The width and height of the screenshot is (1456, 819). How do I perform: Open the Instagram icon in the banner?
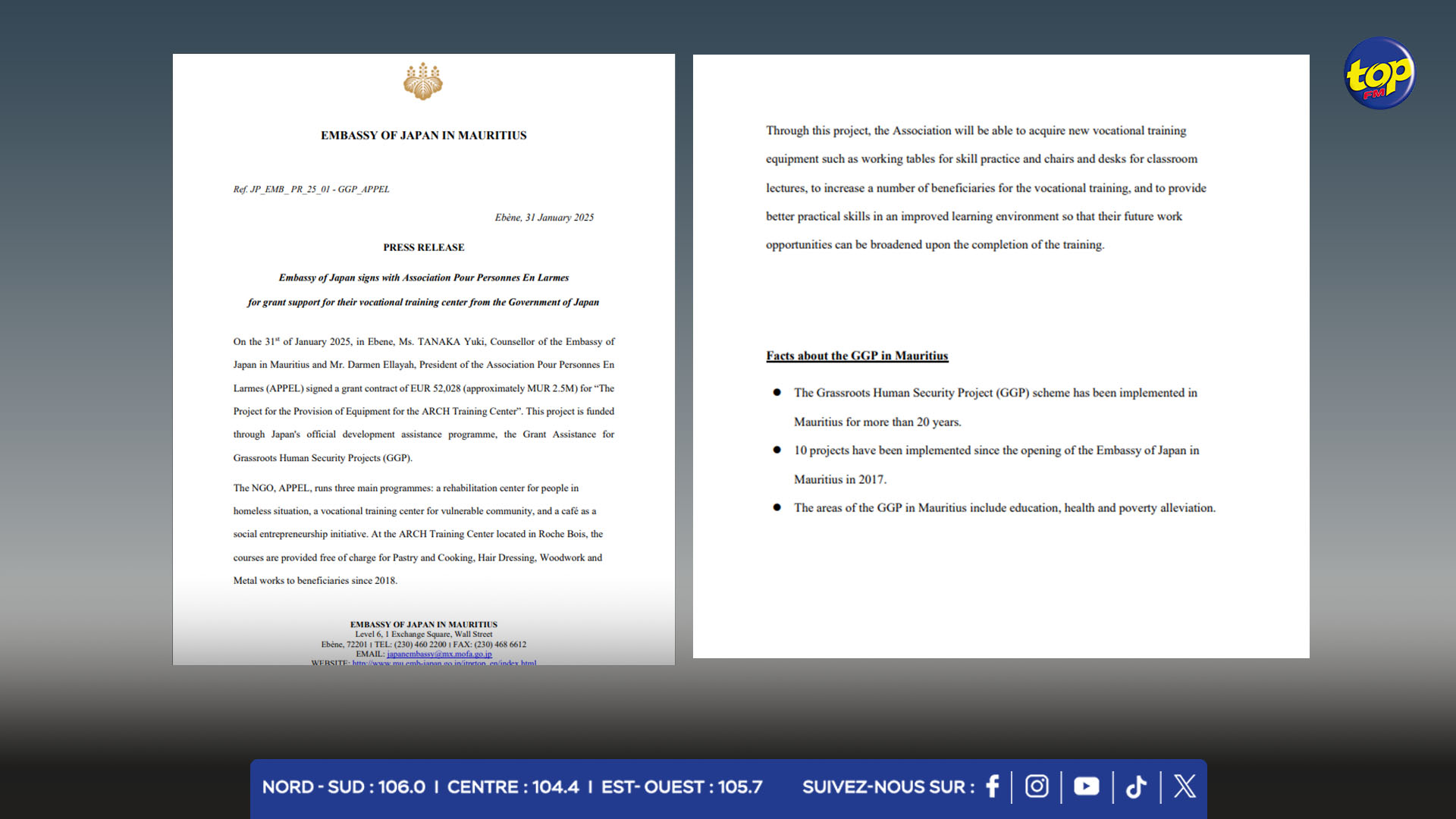click(1037, 786)
